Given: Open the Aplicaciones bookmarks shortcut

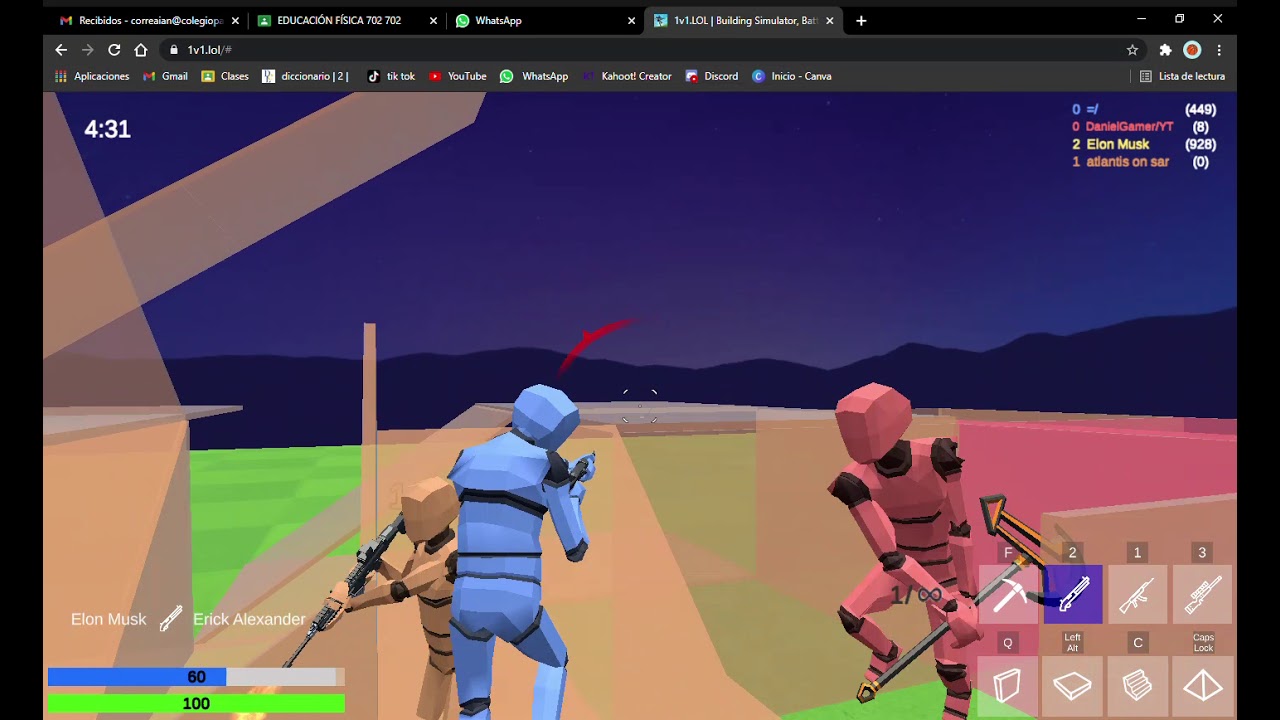Looking at the screenshot, I should click(92, 76).
